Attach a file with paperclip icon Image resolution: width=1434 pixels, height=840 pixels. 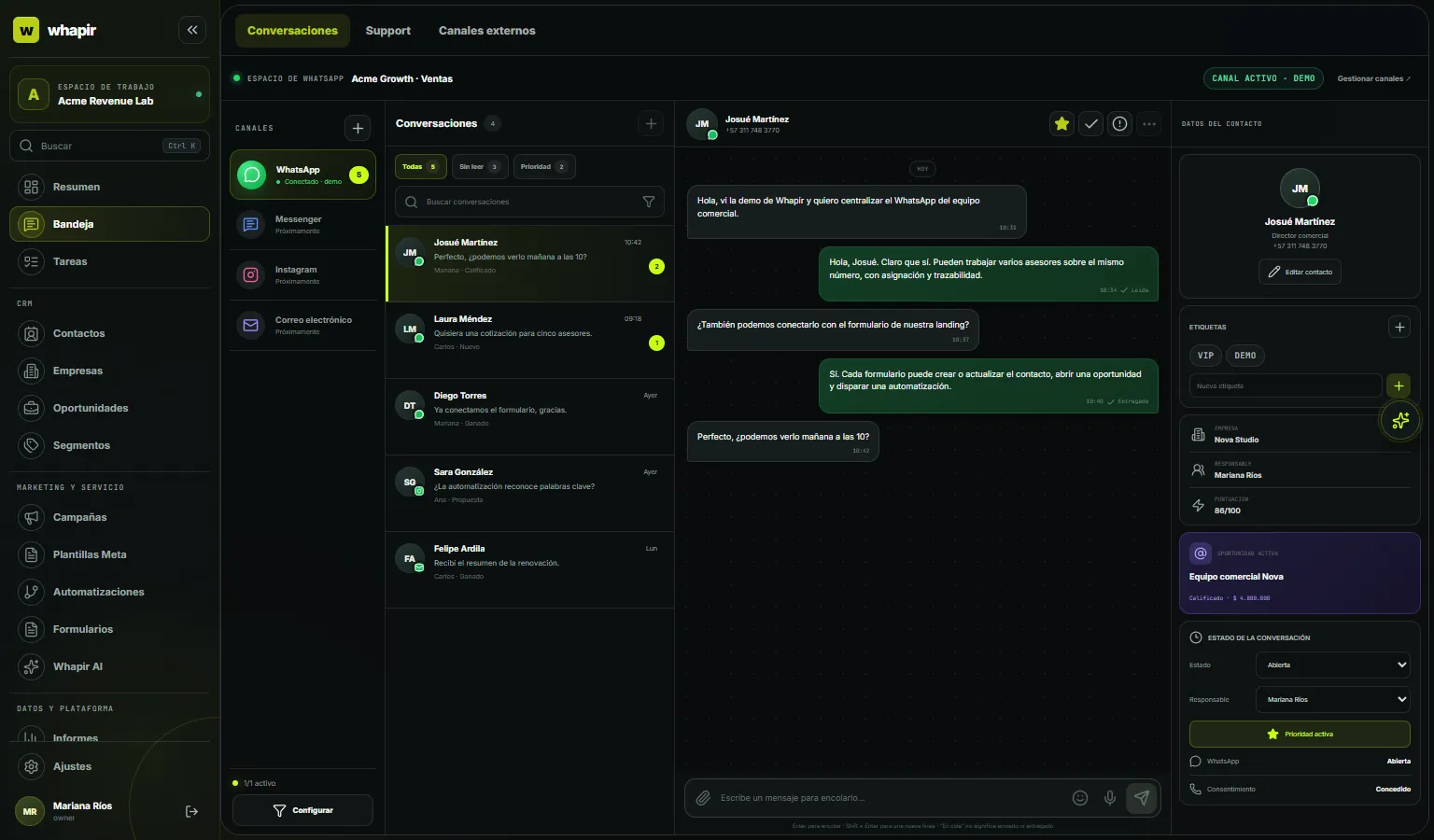click(x=703, y=798)
